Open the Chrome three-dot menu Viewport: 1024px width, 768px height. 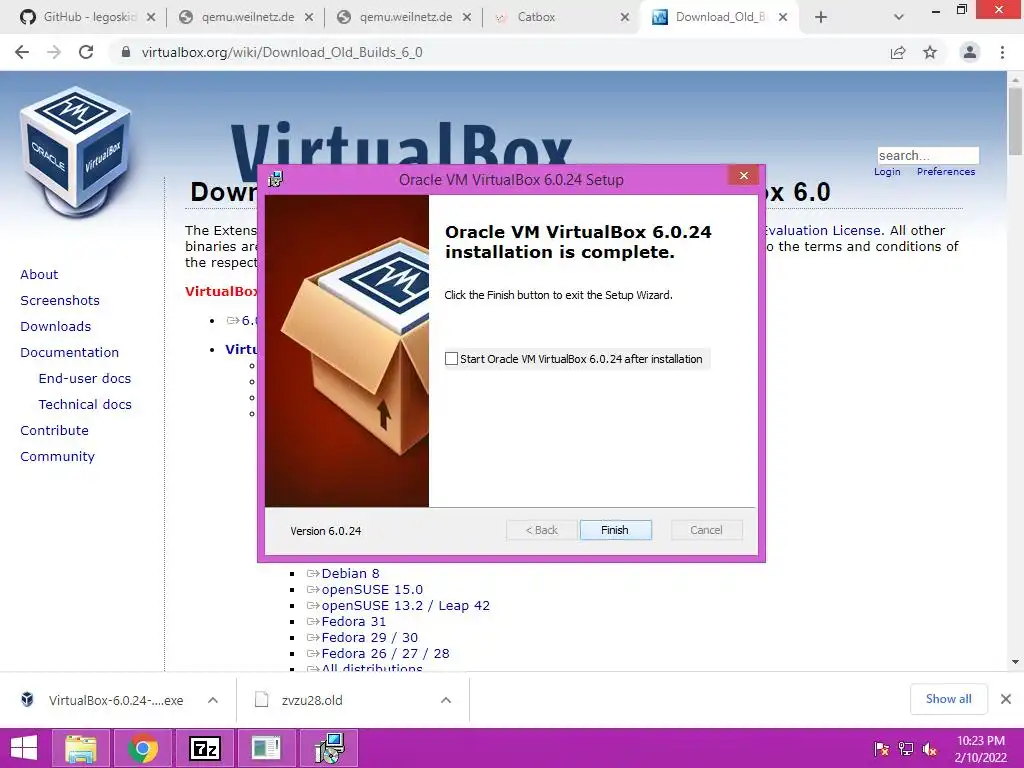[x=1002, y=52]
